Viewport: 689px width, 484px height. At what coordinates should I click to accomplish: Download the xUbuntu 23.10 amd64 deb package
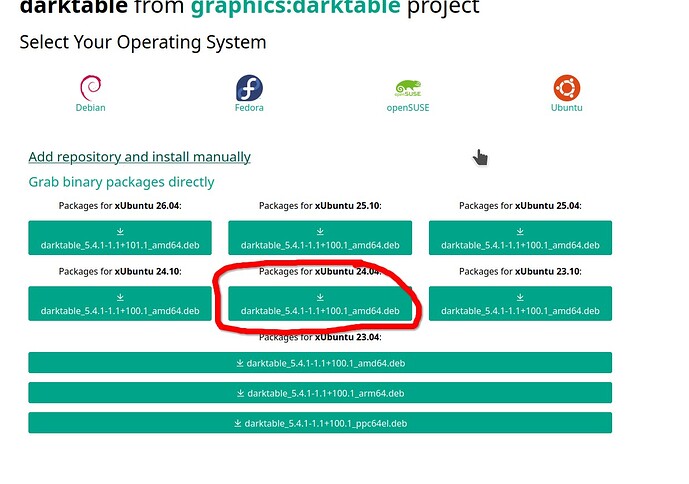tap(520, 303)
